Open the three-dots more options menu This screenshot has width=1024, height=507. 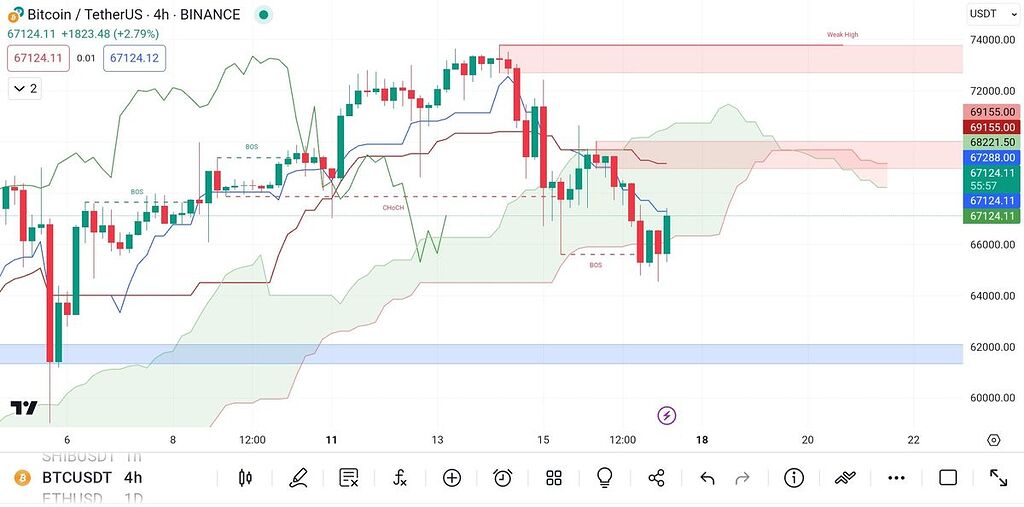click(896, 478)
